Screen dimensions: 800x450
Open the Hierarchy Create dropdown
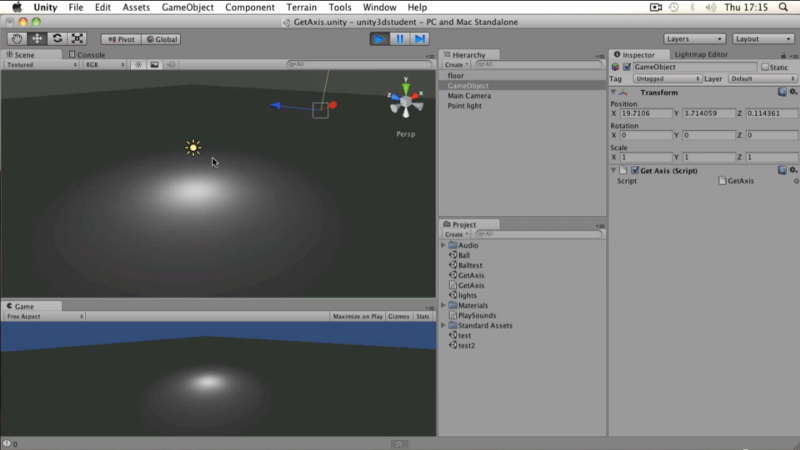(x=456, y=65)
